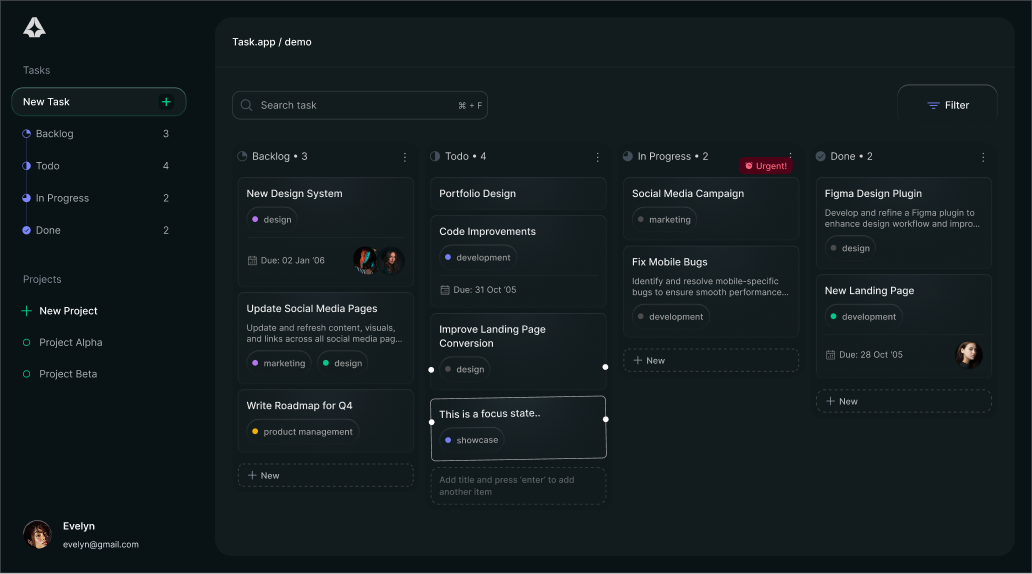The height and width of the screenshot is (574, 1032).
Task: Click the Urgent alarm badge
Action: (x=766, y=166)
